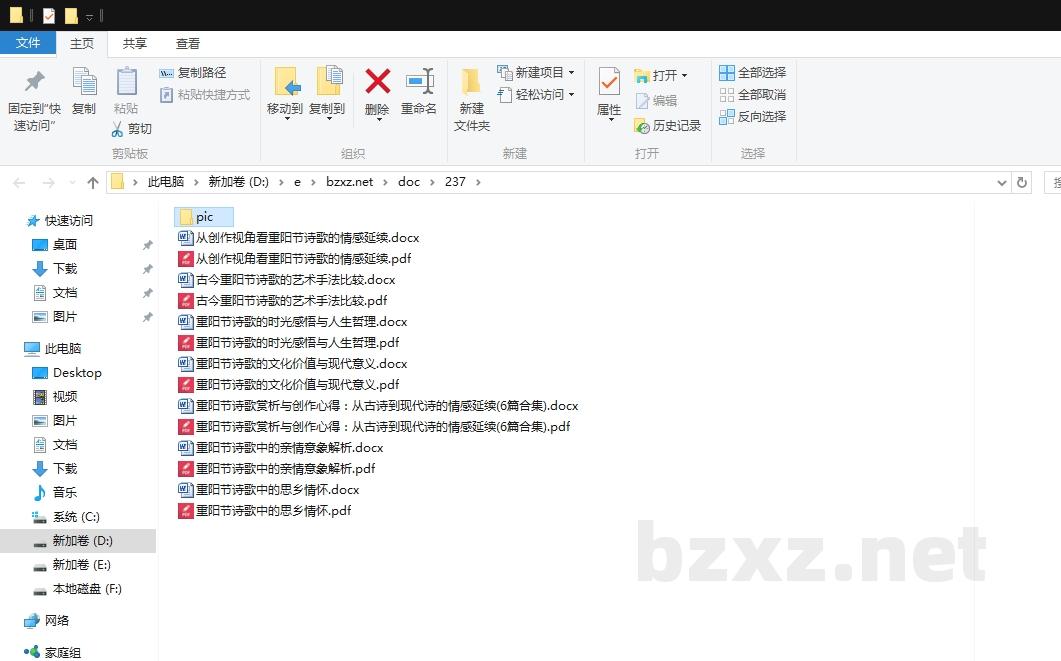Click the Refresh button beside address bar

[1021, 182]
